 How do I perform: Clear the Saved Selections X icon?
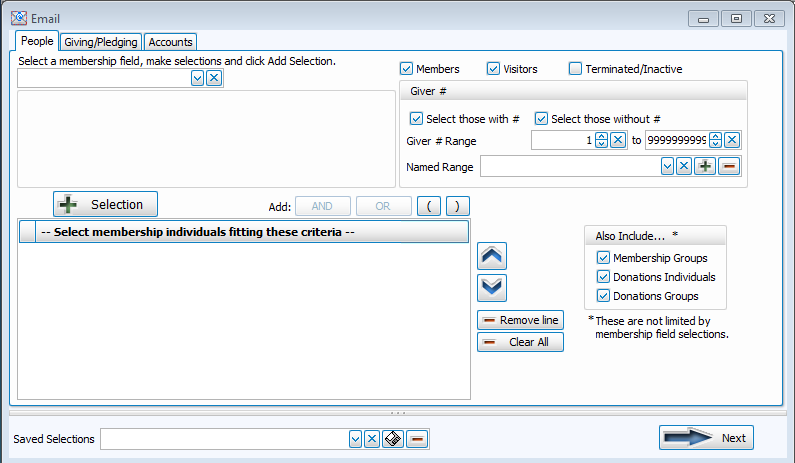tap(371, 439)
